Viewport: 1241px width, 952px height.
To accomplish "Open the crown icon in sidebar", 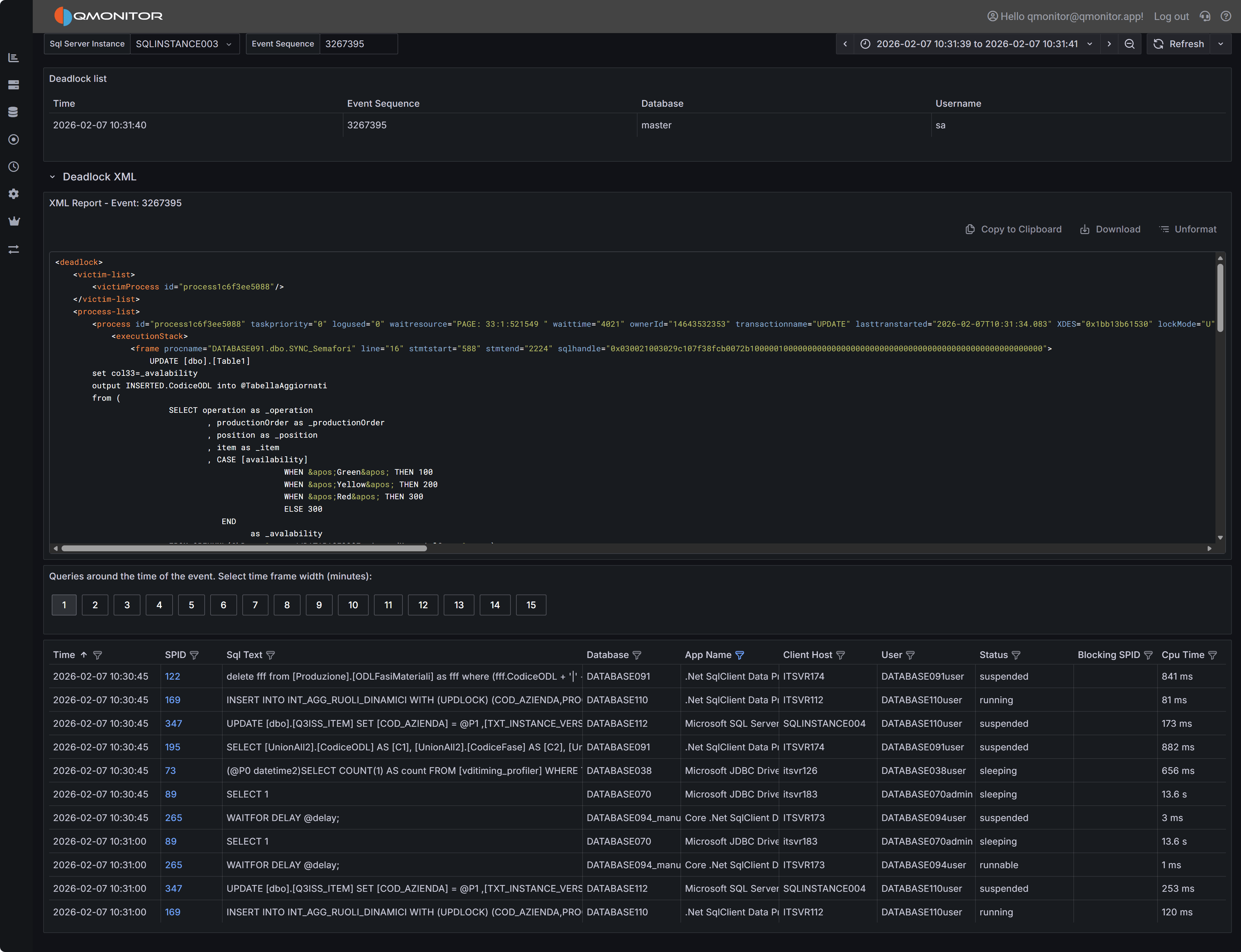I will tap(14, 222).
